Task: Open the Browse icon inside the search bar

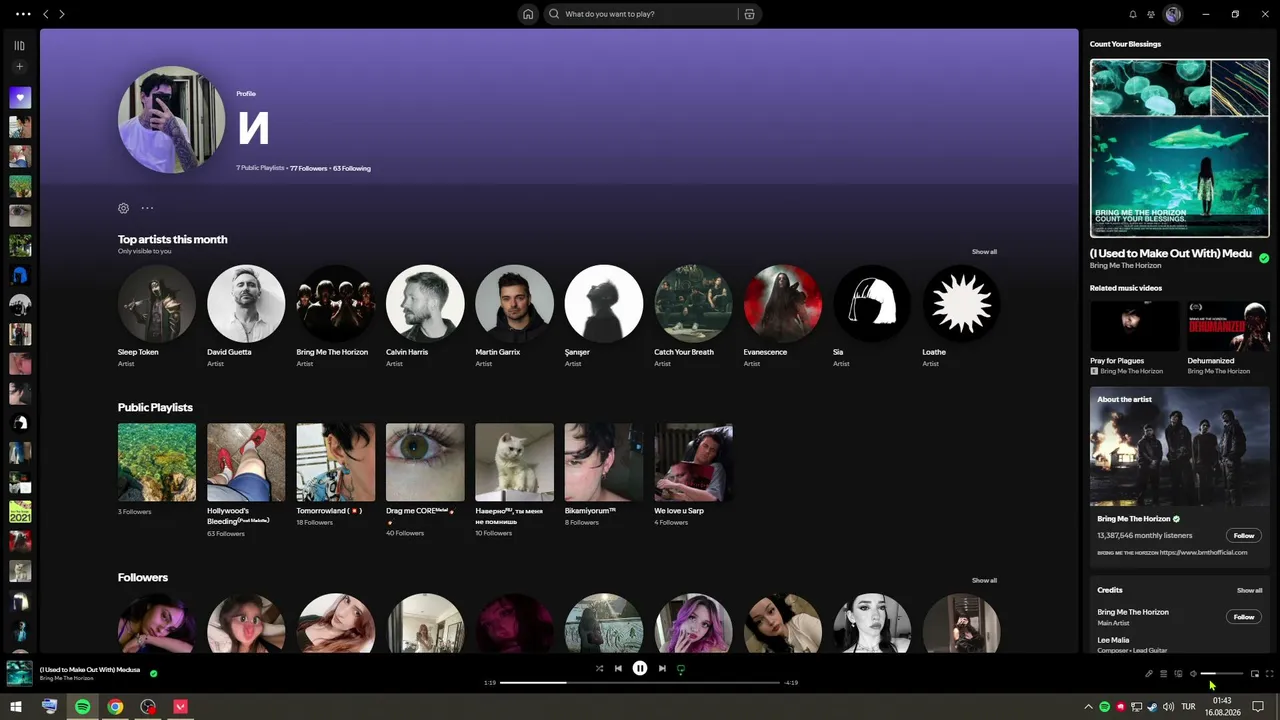Action: tap(749, 14)
